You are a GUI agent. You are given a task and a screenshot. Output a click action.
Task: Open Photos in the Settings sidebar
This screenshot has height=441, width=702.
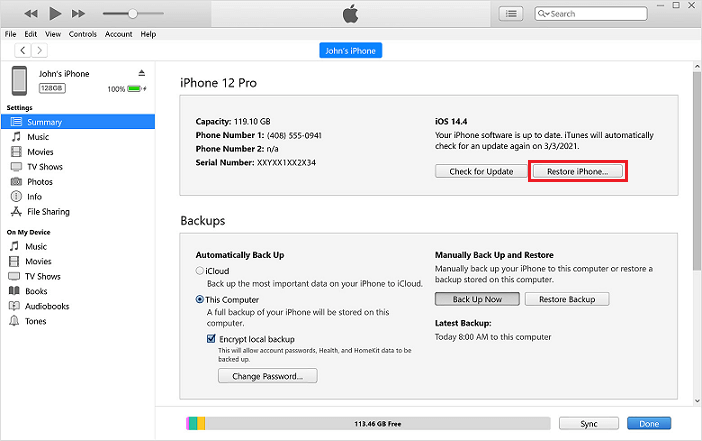[x=40, y=182]
